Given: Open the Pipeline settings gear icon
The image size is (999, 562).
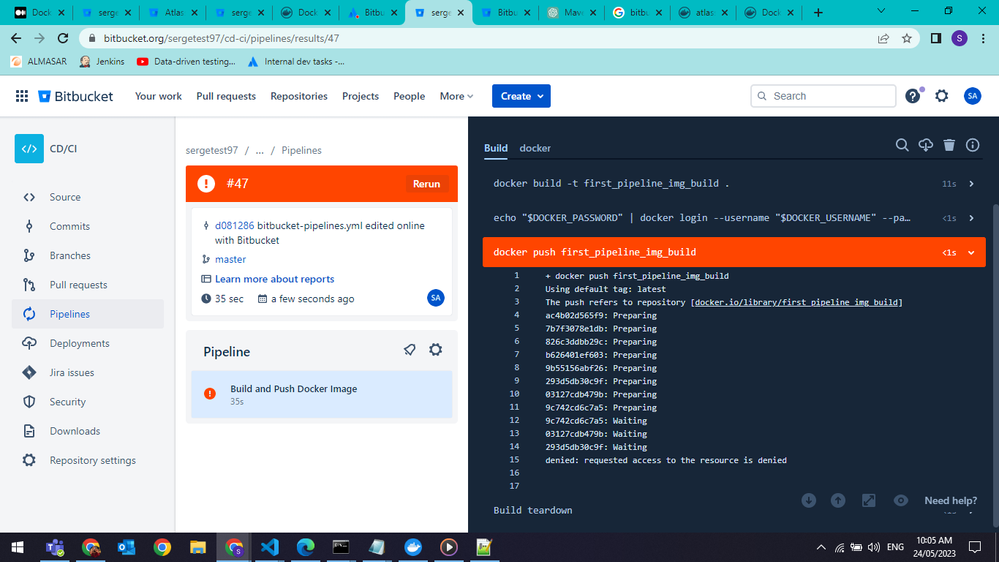Looking at the screenshot, I should click(x=436, y=349).
